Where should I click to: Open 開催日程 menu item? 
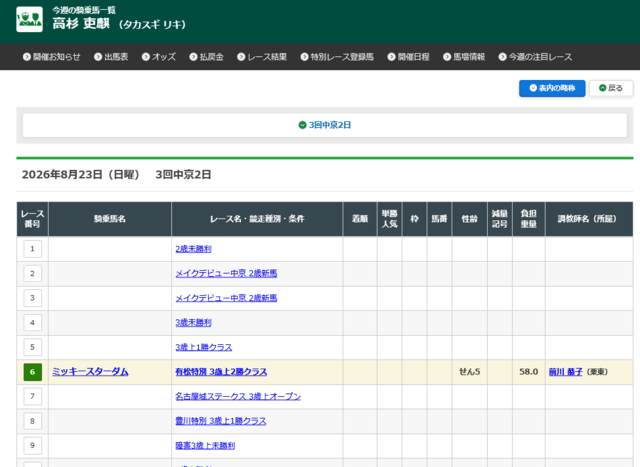click(x=409, y=57)
